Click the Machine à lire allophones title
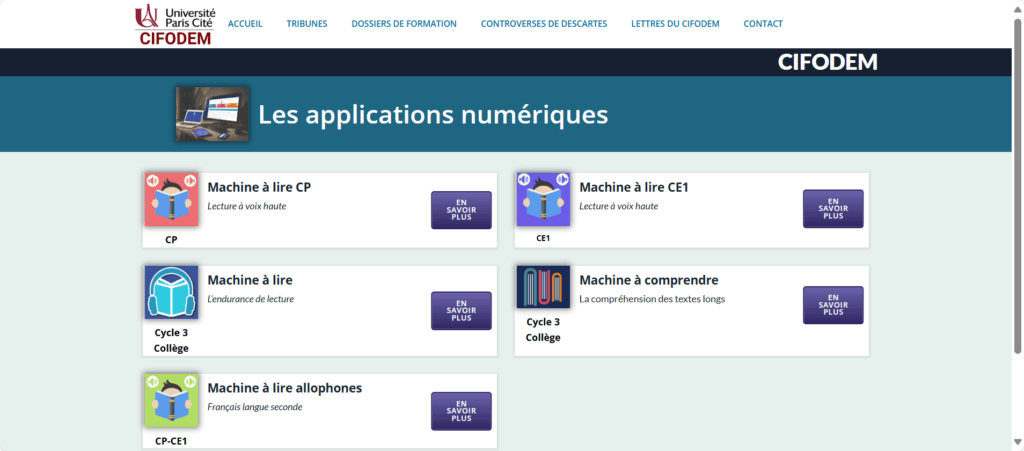The image size is (1024, 451). click(285, 388)
